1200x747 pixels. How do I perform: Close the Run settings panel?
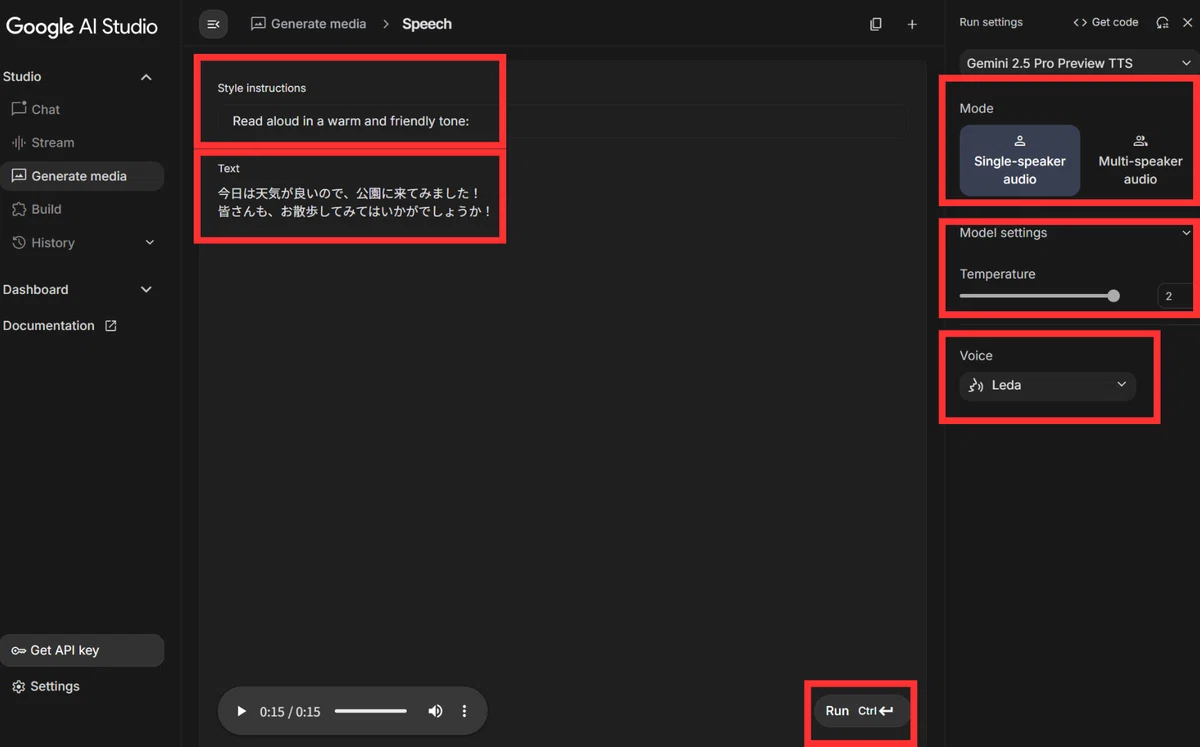(1188, 22)
